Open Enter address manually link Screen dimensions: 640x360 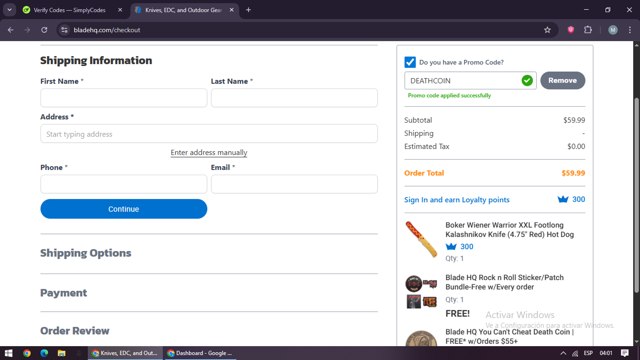pos(209,152)
